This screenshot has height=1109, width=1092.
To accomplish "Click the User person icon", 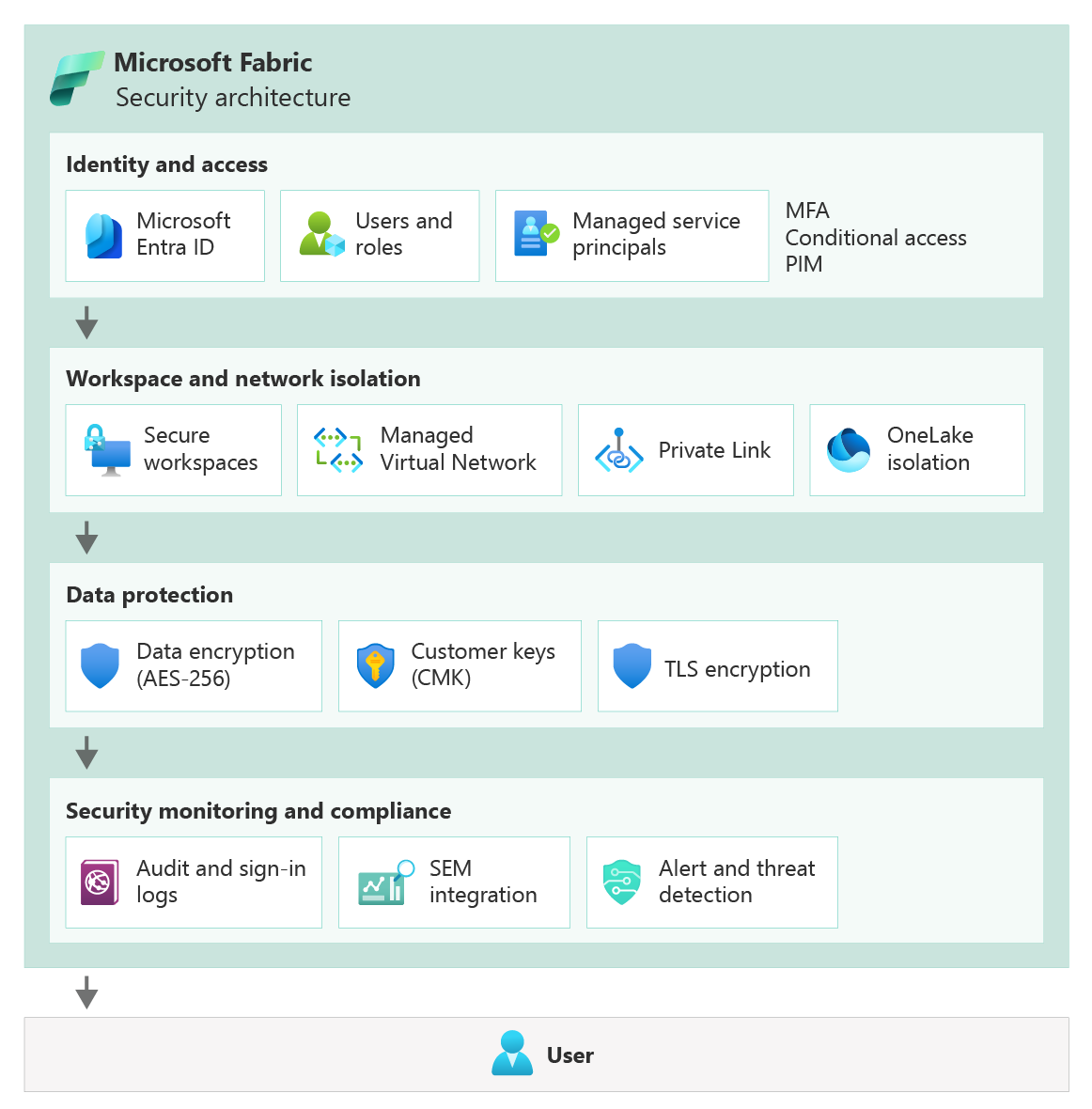I will [512, 1054].
